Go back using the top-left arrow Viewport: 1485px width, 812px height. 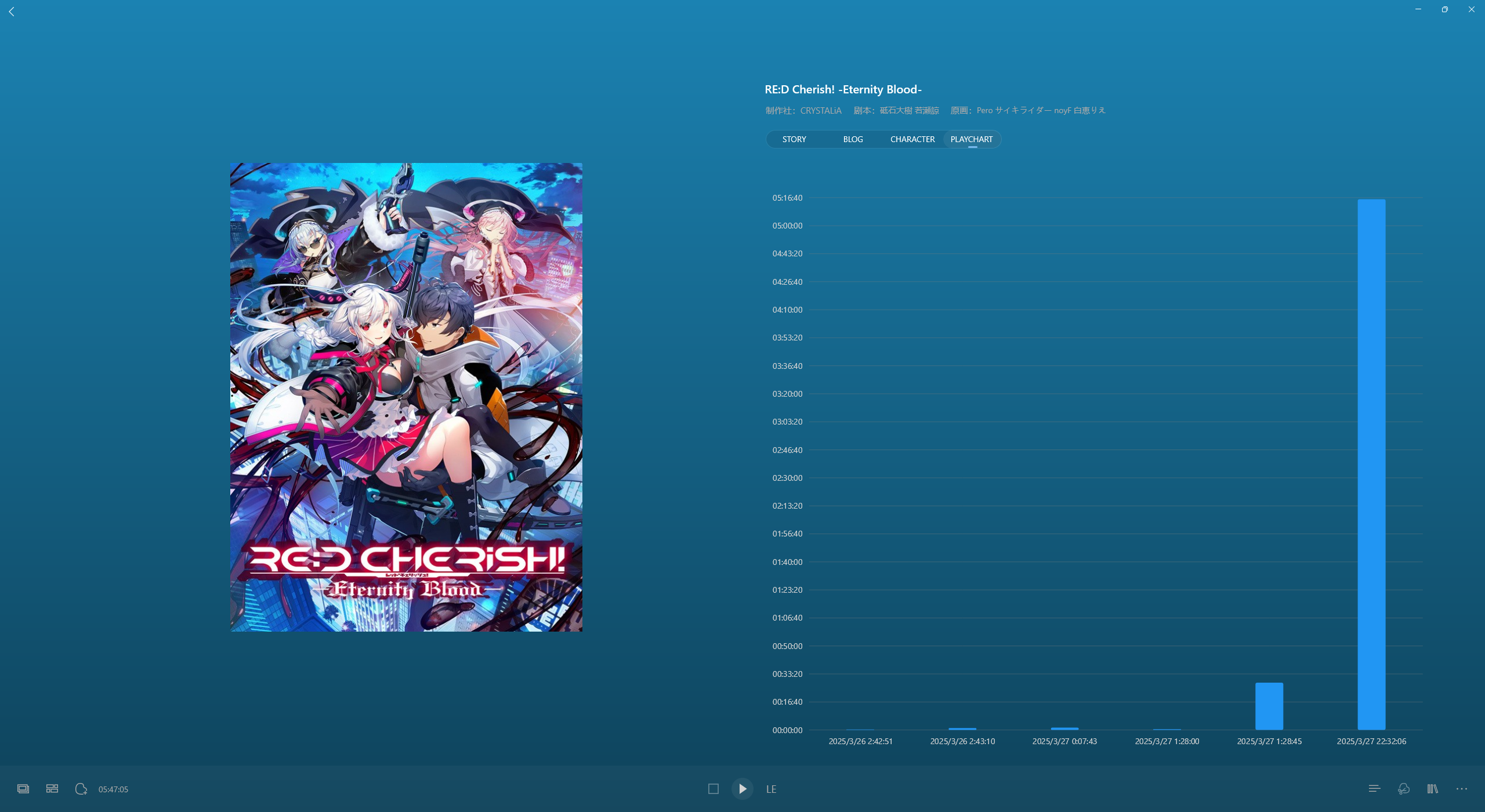click(x=12, y=12)
